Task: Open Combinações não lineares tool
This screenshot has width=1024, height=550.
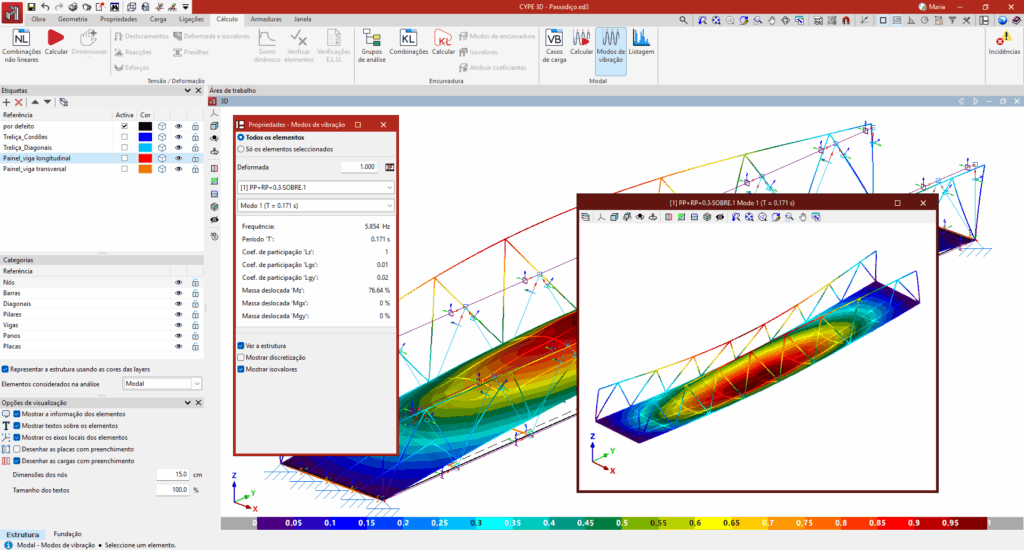Action: click(x=21, y=46)
